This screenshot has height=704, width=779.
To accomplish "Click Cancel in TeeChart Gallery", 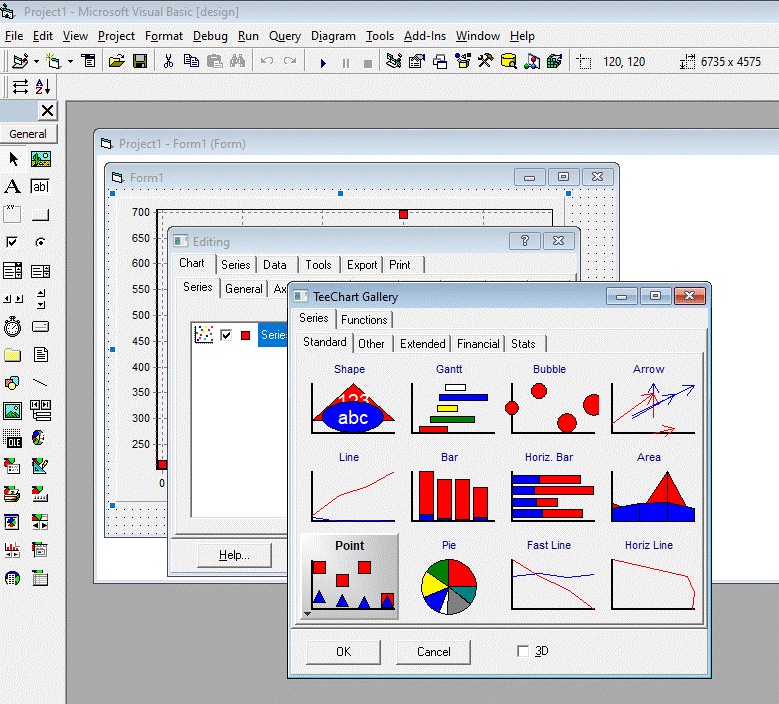I will coord(433,651).
